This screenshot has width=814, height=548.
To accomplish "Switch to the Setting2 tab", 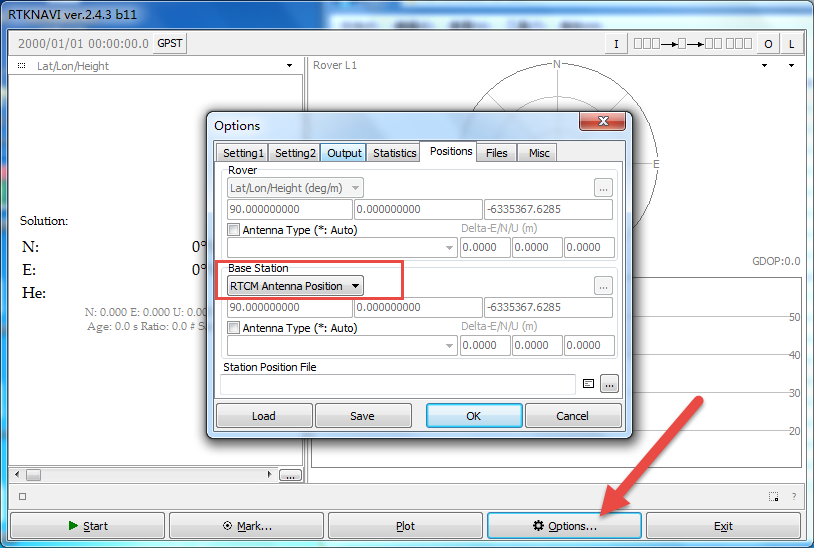I will [x=295, y=153].
